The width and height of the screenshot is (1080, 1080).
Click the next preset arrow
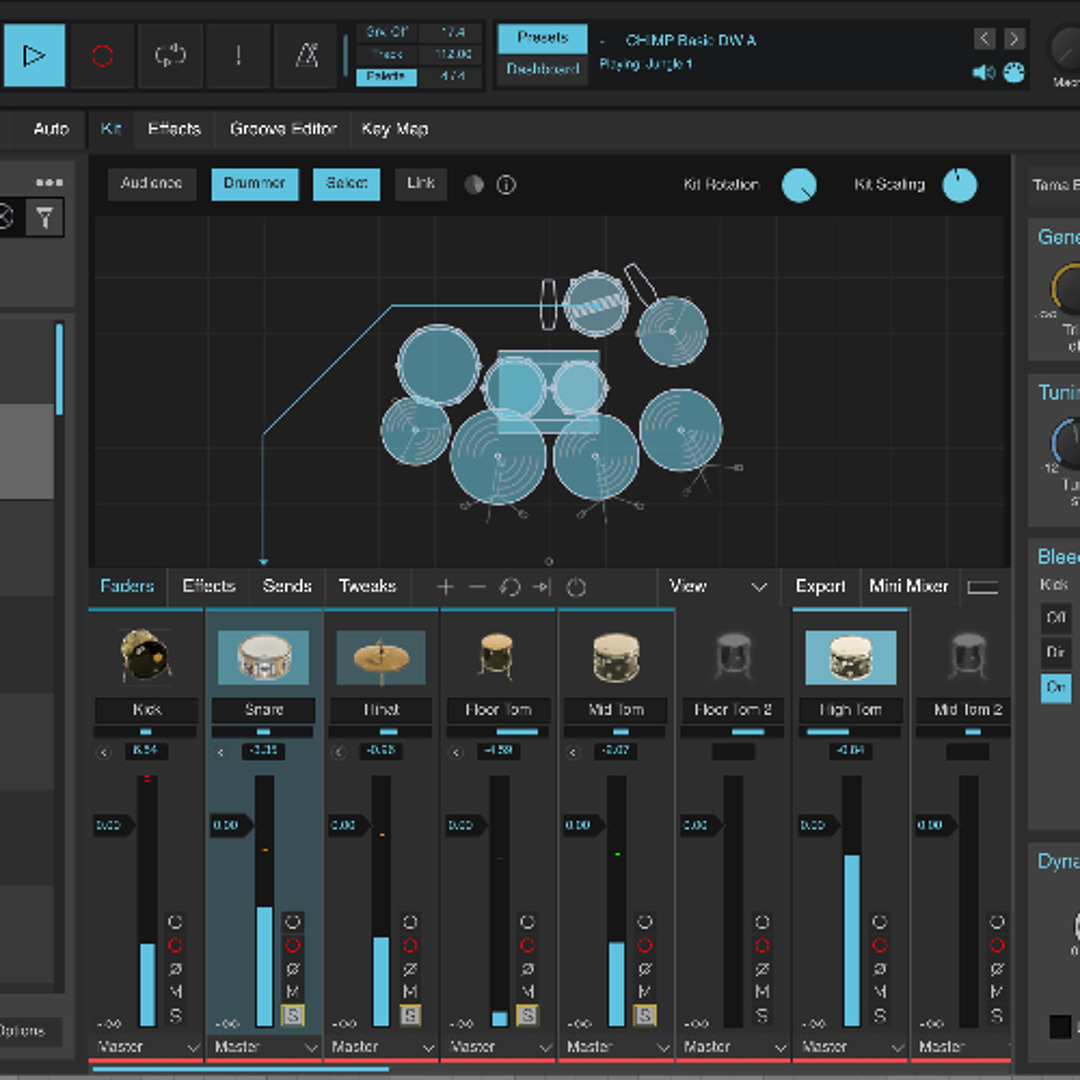[x=1014, y=38]
